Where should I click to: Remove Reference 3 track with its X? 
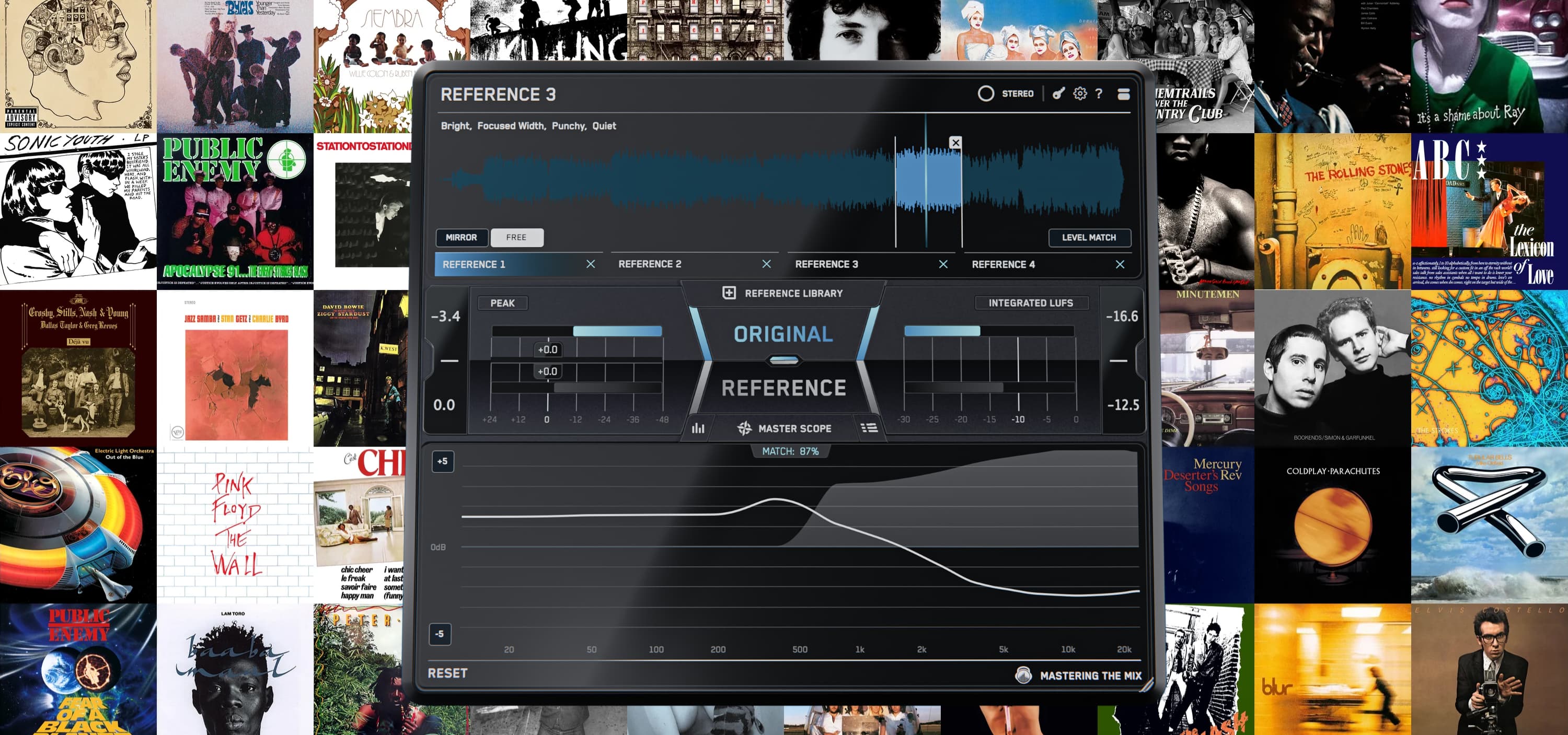click(943, 264)
